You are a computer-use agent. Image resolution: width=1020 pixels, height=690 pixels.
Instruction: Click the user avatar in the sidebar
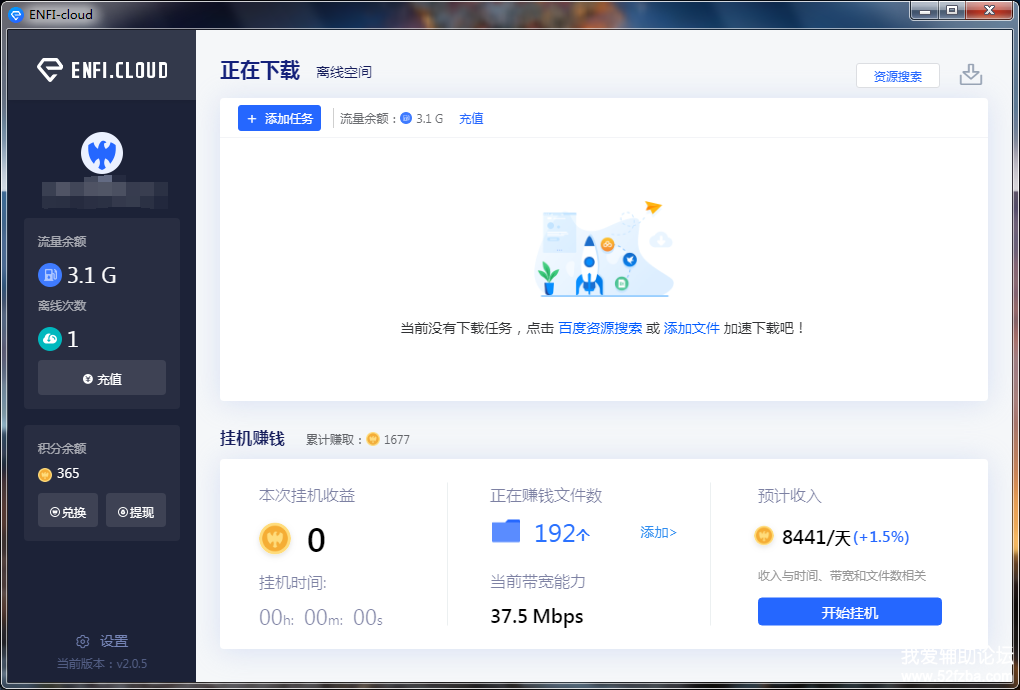click(101, 153)
